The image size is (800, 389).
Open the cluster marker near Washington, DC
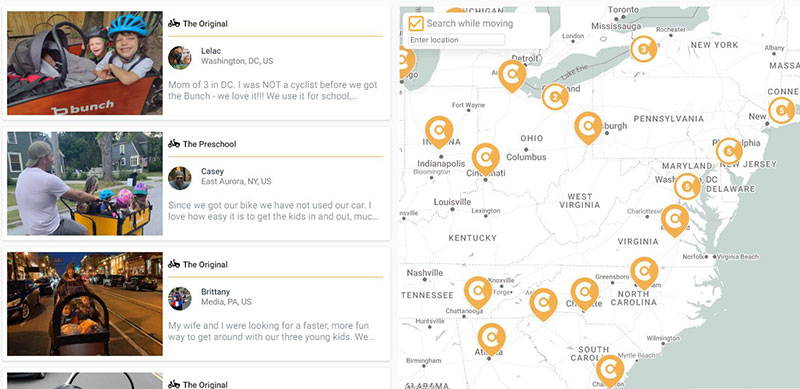tap(687, 186)
